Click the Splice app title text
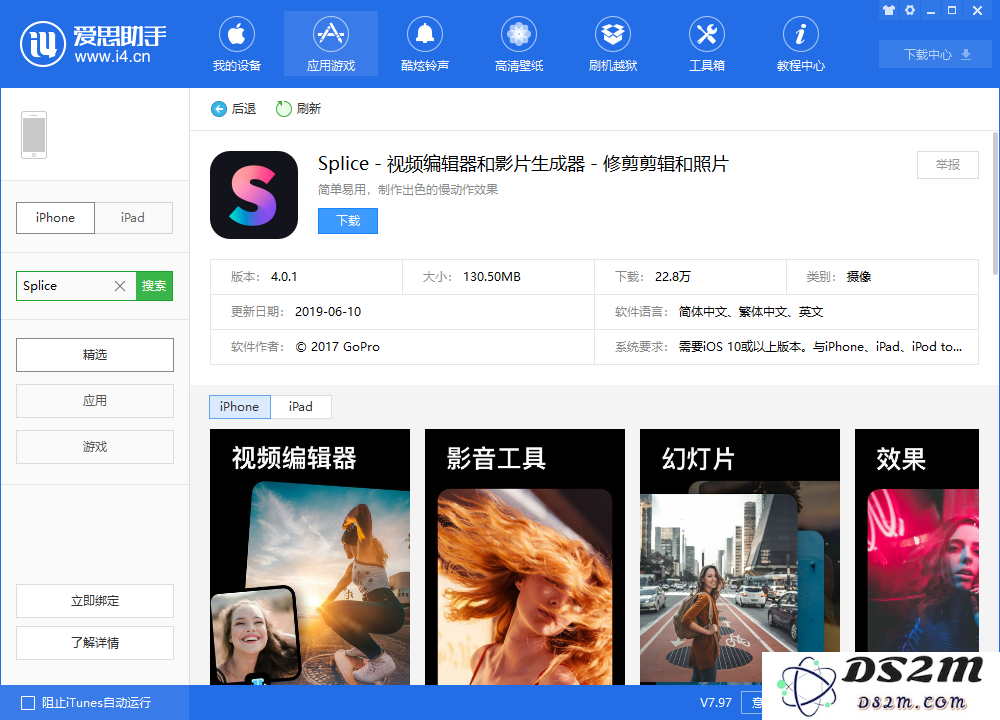The height and width of the screenshot is (720, 1000). [x=523, y=164]
